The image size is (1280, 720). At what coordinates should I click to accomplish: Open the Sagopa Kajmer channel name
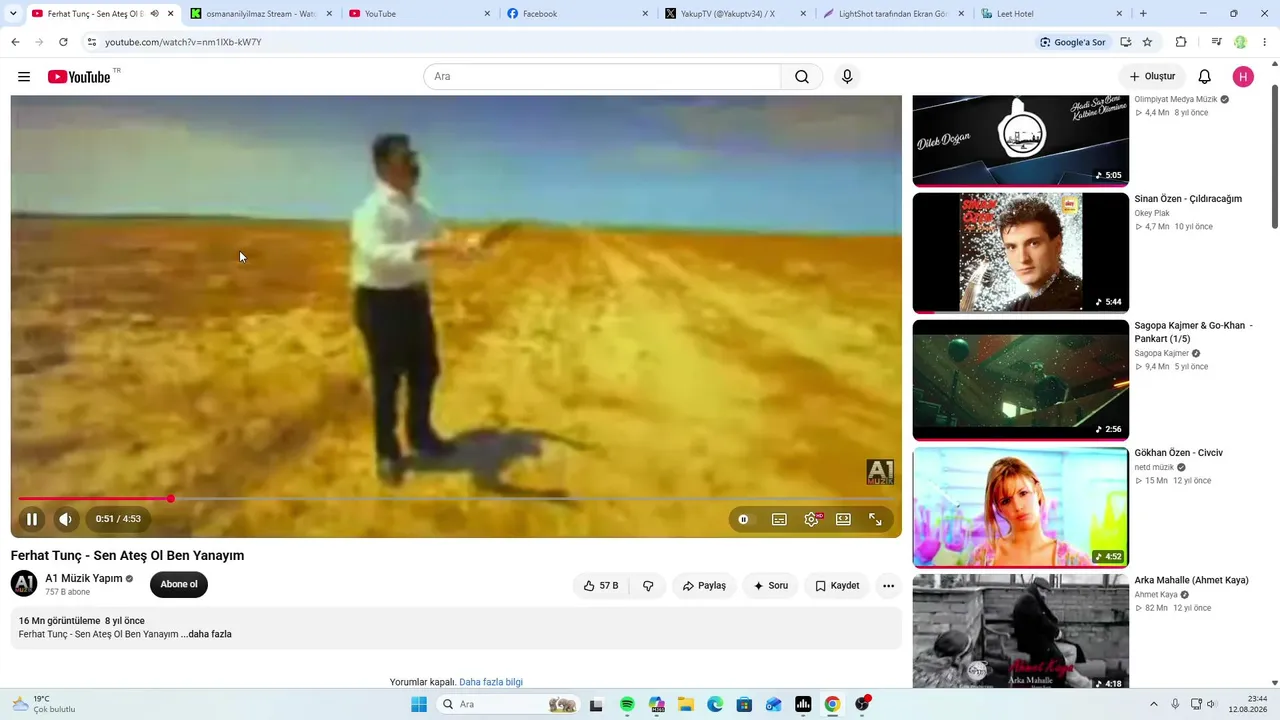1161,353
